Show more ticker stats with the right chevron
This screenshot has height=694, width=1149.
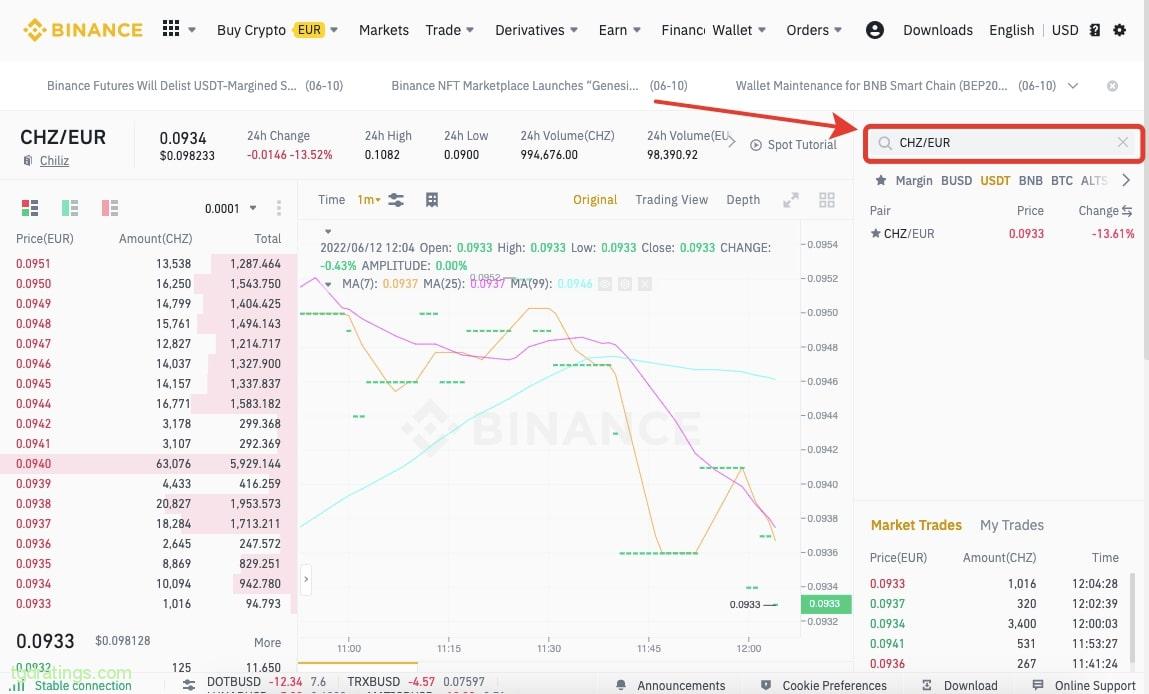(731, 142)
